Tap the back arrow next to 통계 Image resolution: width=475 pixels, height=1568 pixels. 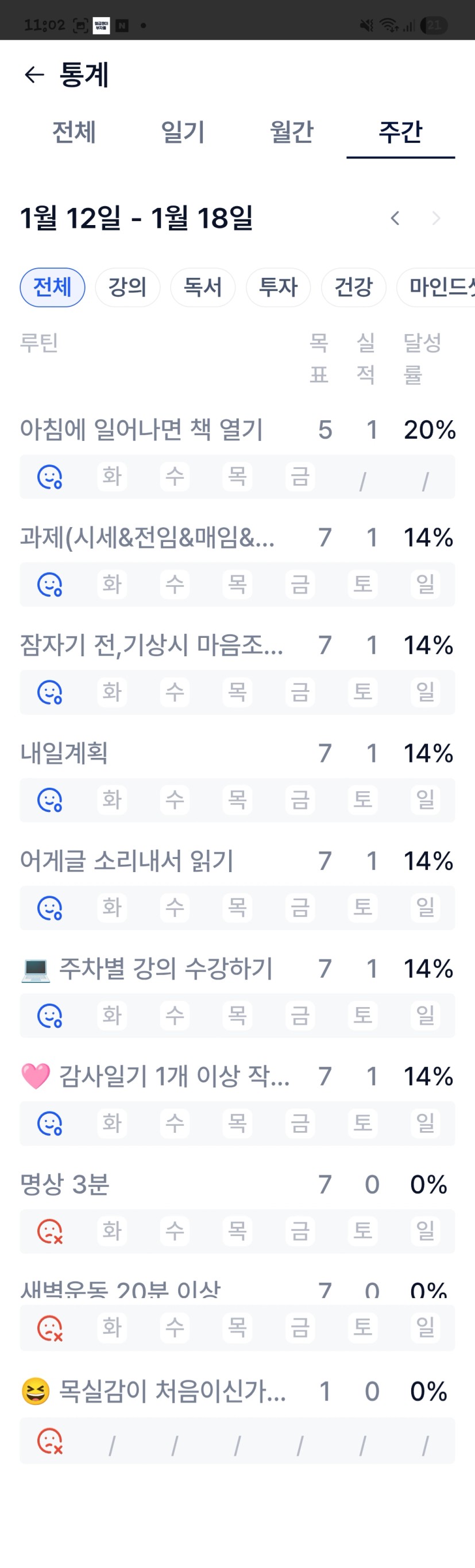click(34, 75)
